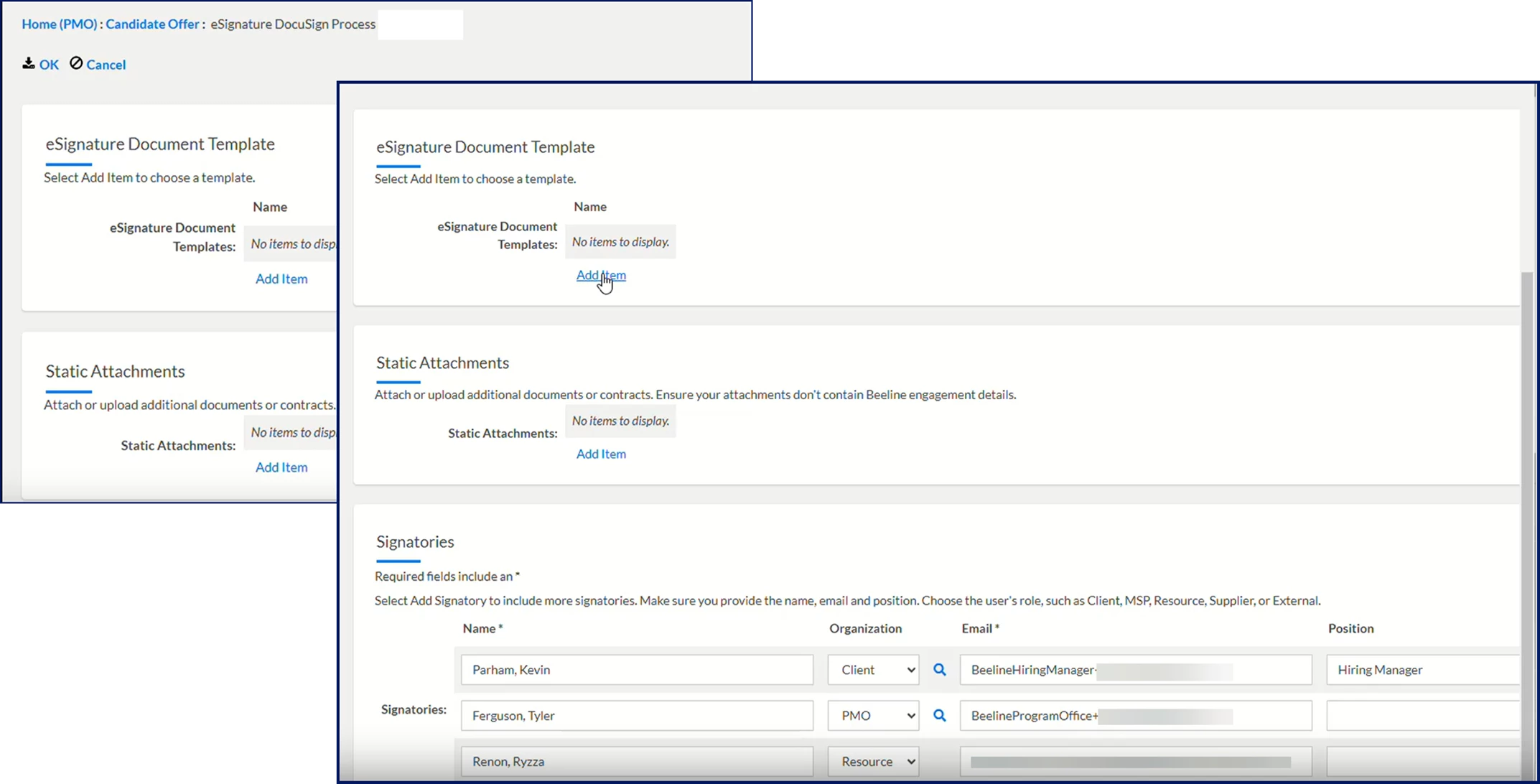Go to Home (PMO) breadcrumb
The width and height of the screenshot is (1540, 784).
[x=59, y=24]
